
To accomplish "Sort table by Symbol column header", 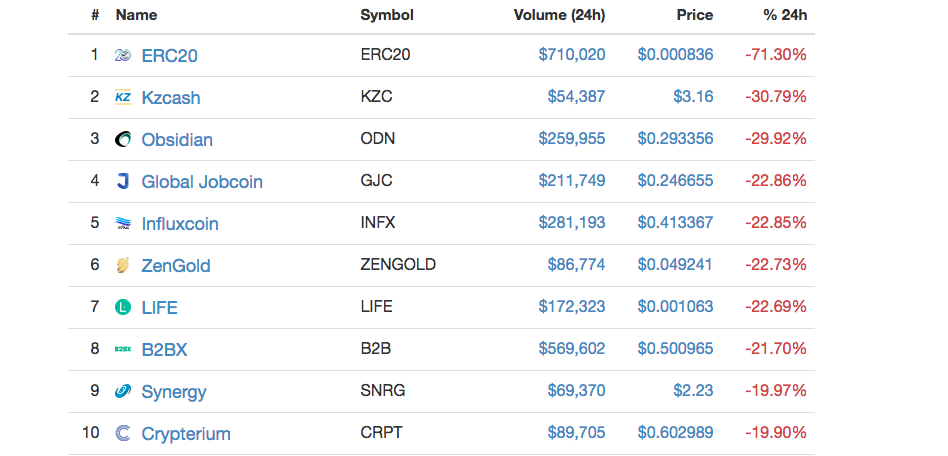I will pos(386,15).
